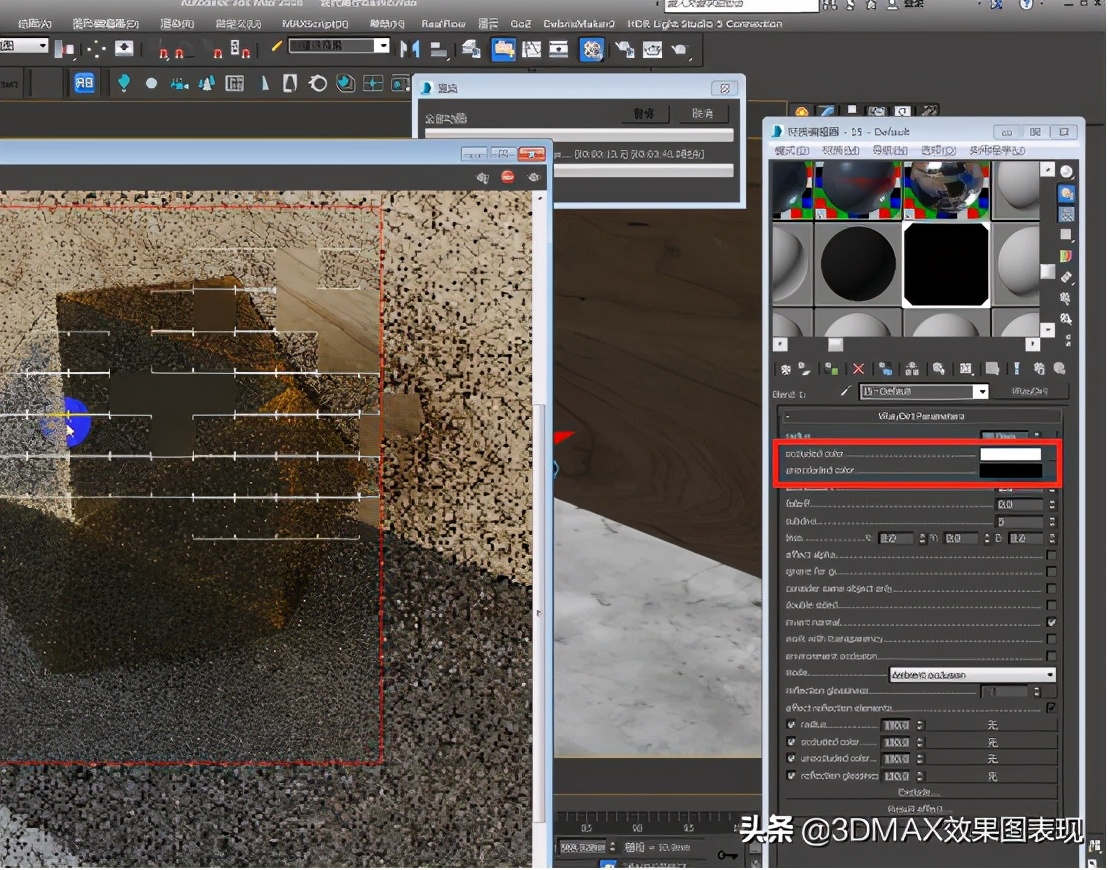Open the mode dropdown showing Ambient occlusion

(x=969, y=673)
